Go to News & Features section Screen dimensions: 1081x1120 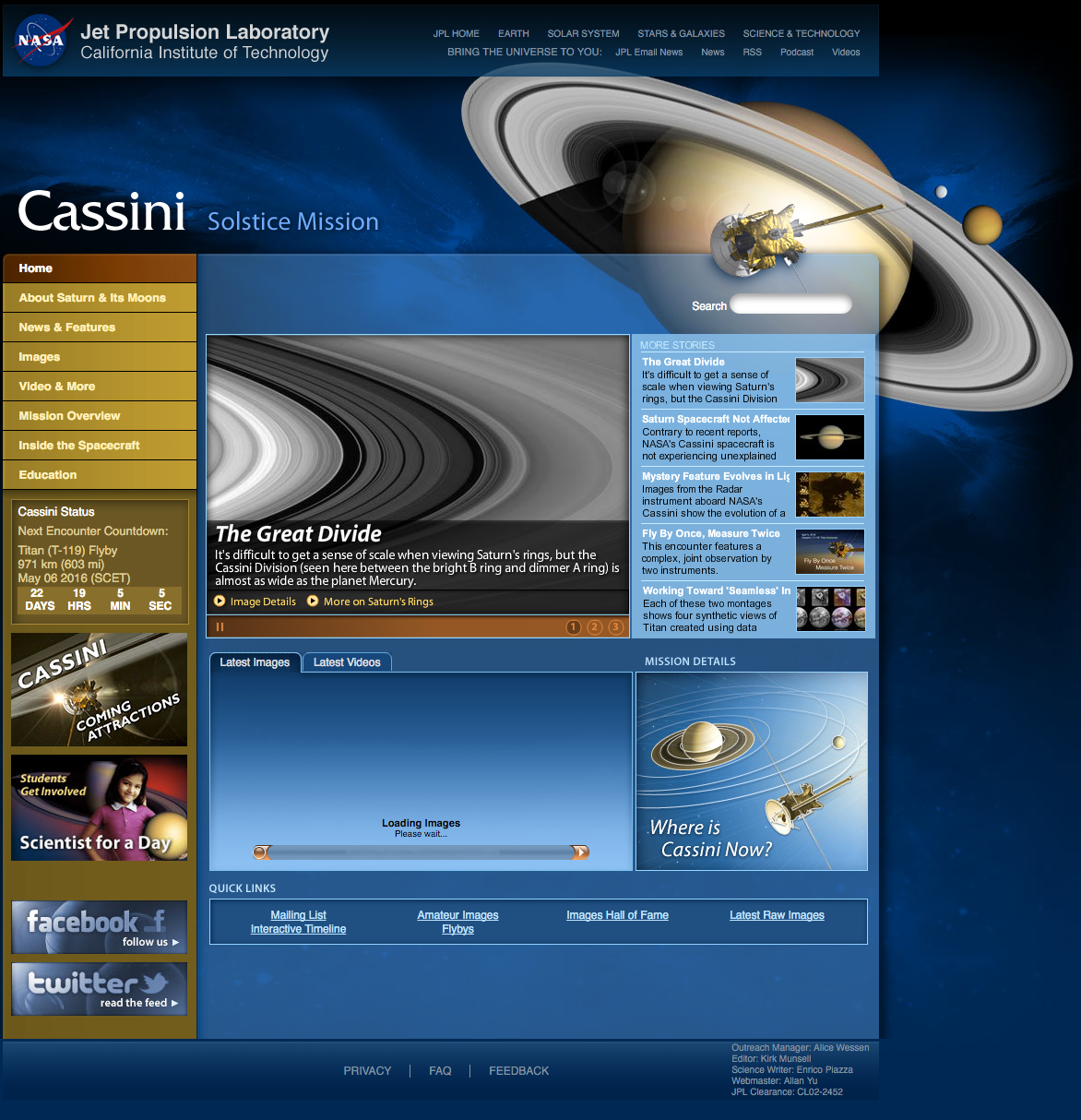click(100, 328)
